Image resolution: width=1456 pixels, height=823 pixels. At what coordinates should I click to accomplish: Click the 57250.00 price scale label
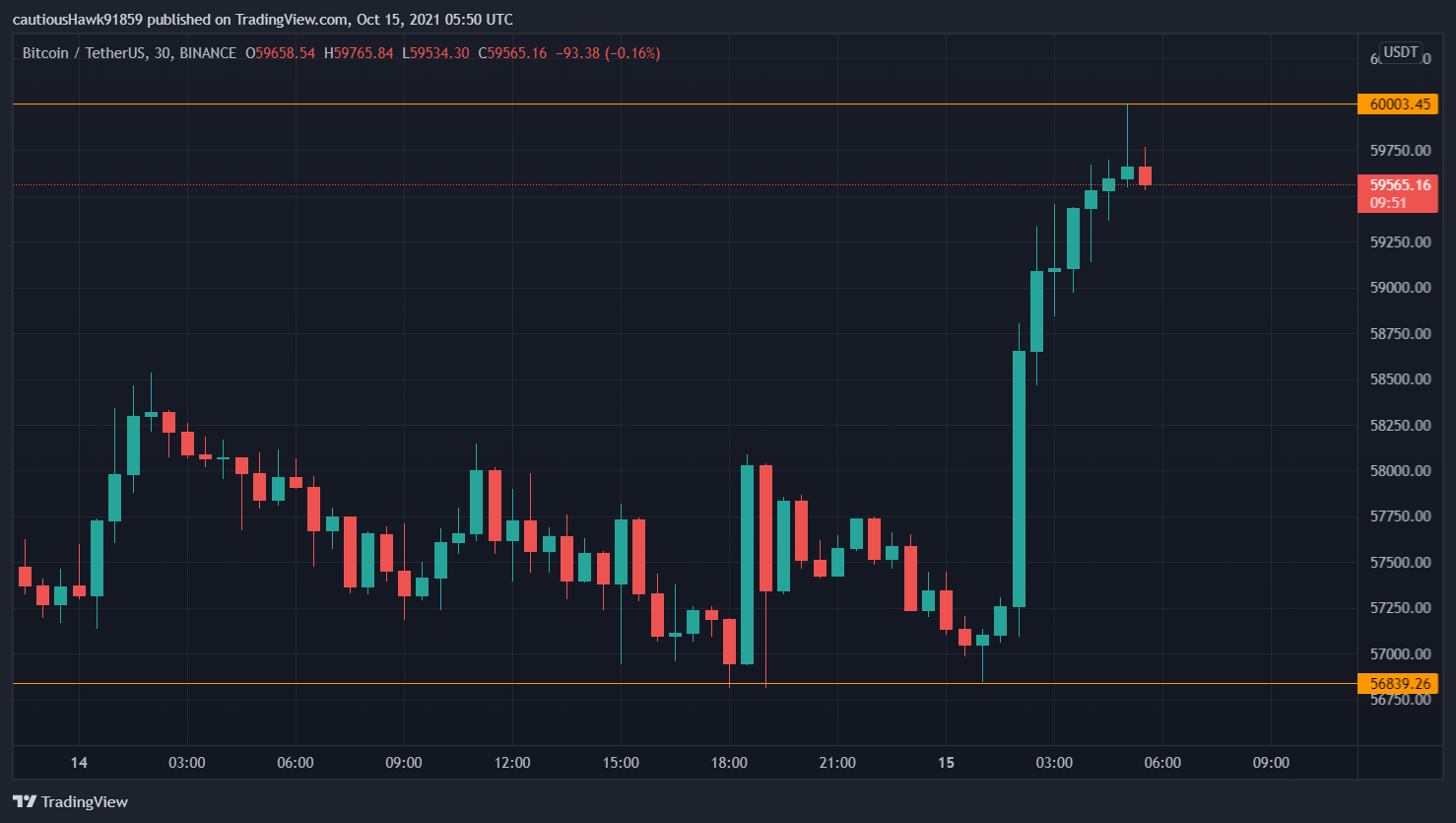point(1400,608)
